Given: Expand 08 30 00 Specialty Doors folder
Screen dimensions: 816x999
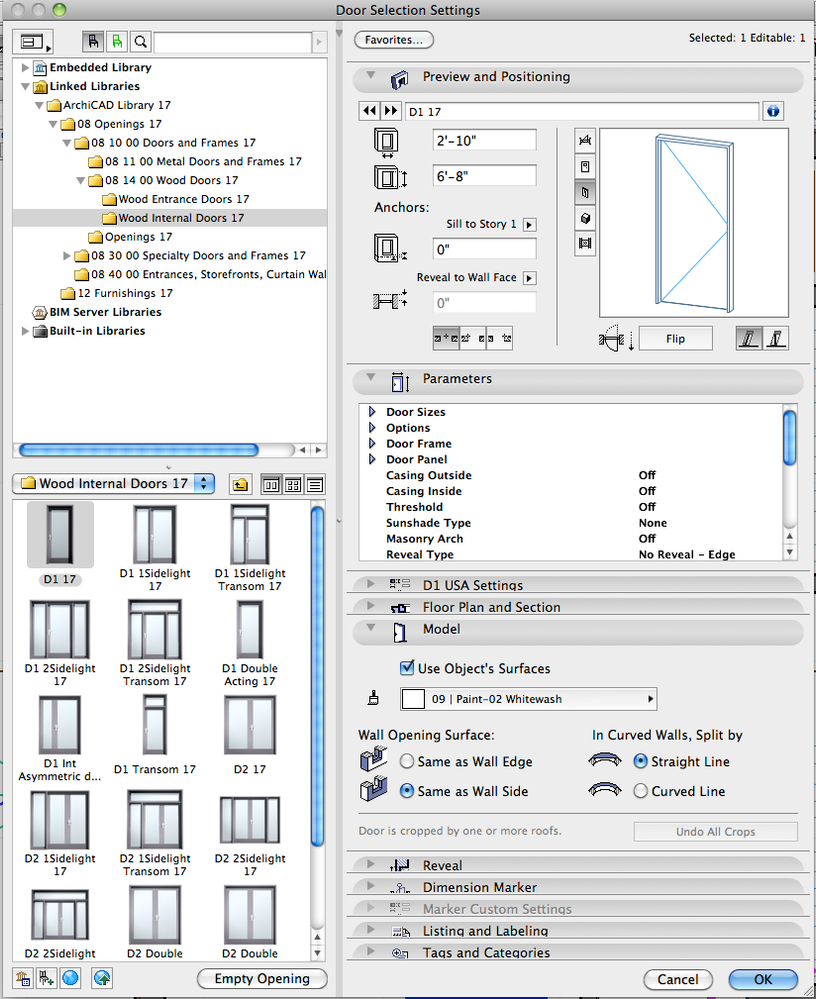Looking at the screenshot, I should 67,255.
